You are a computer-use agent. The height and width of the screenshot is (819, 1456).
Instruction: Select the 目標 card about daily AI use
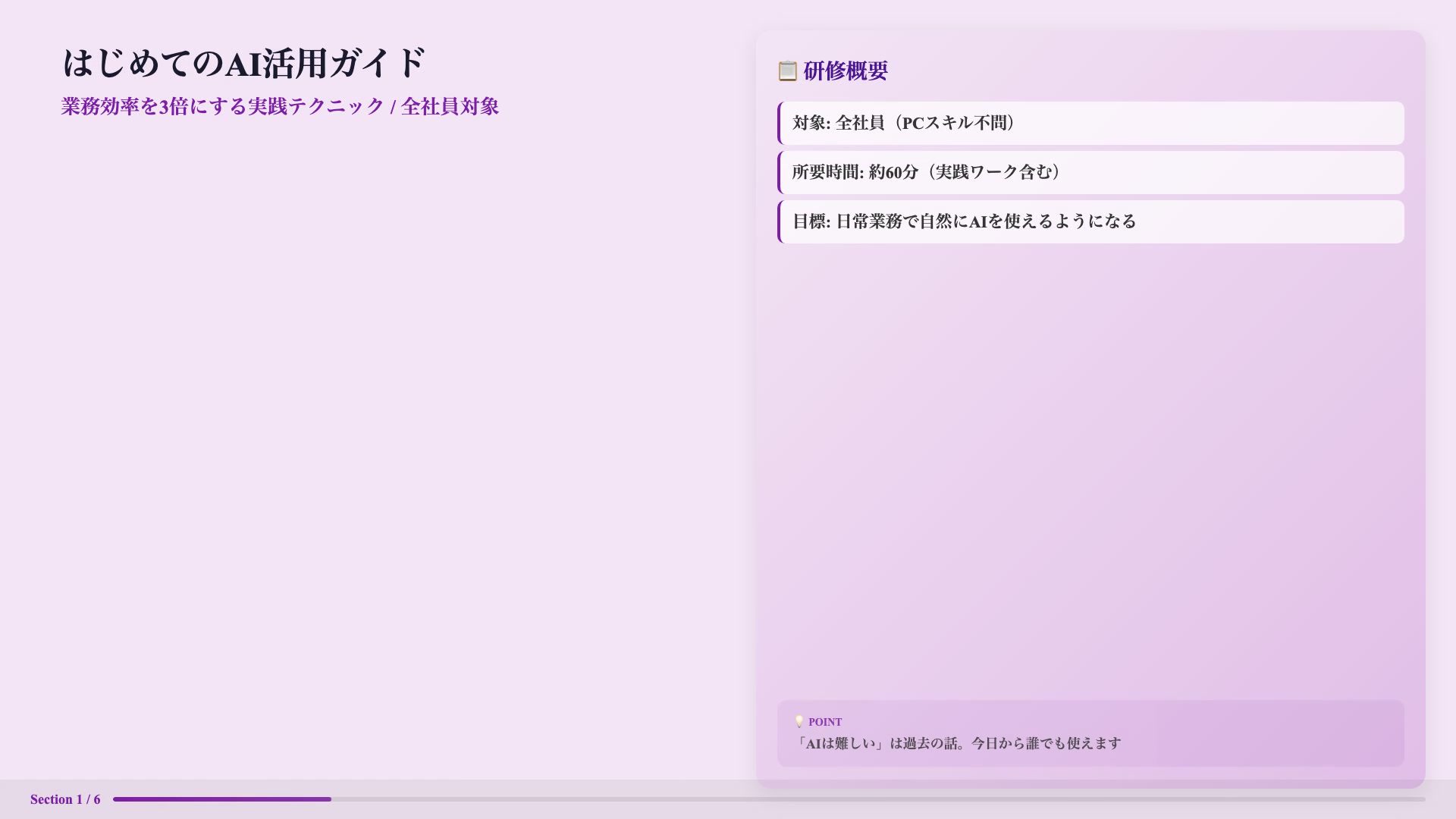[1090, 221]
